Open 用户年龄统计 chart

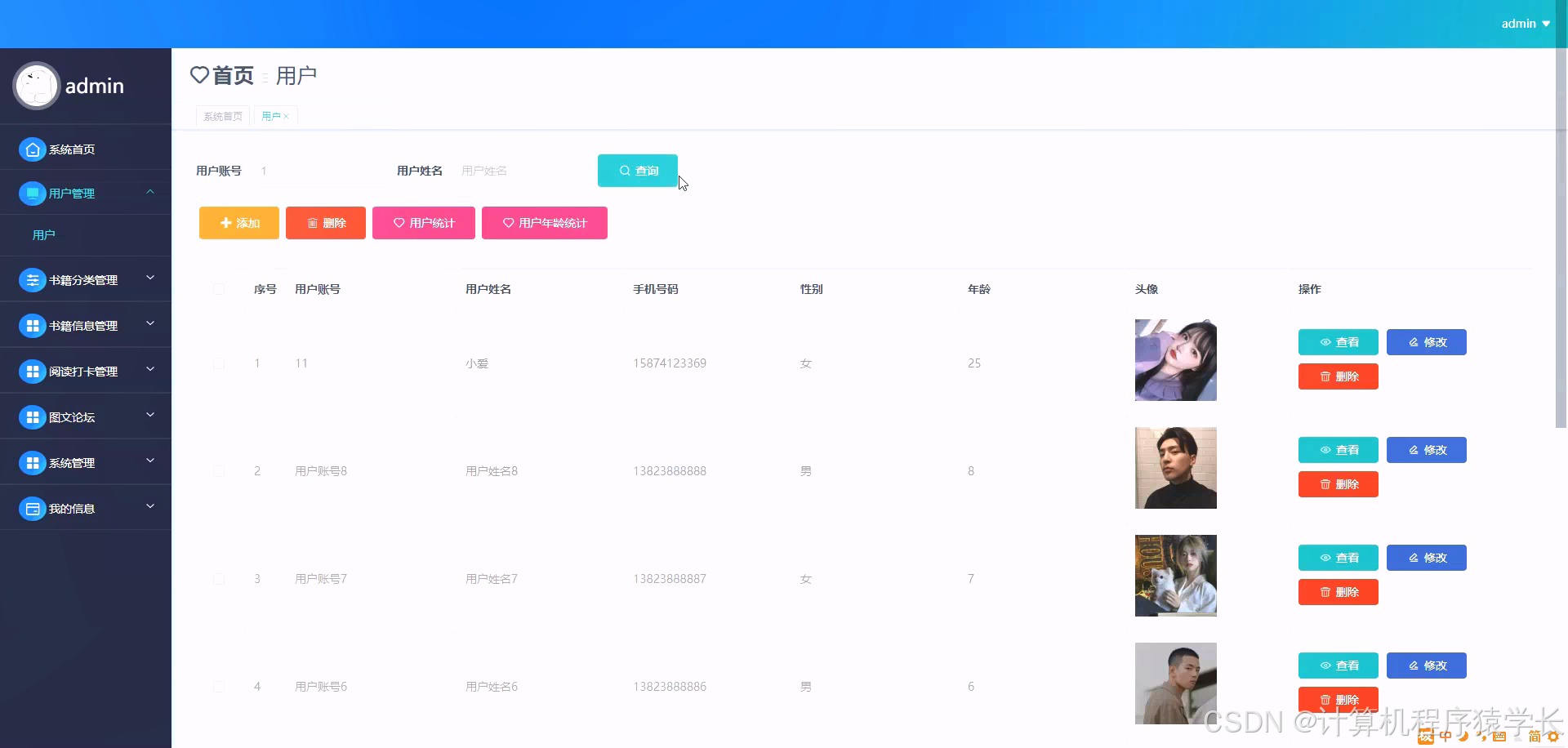[545, 223]
